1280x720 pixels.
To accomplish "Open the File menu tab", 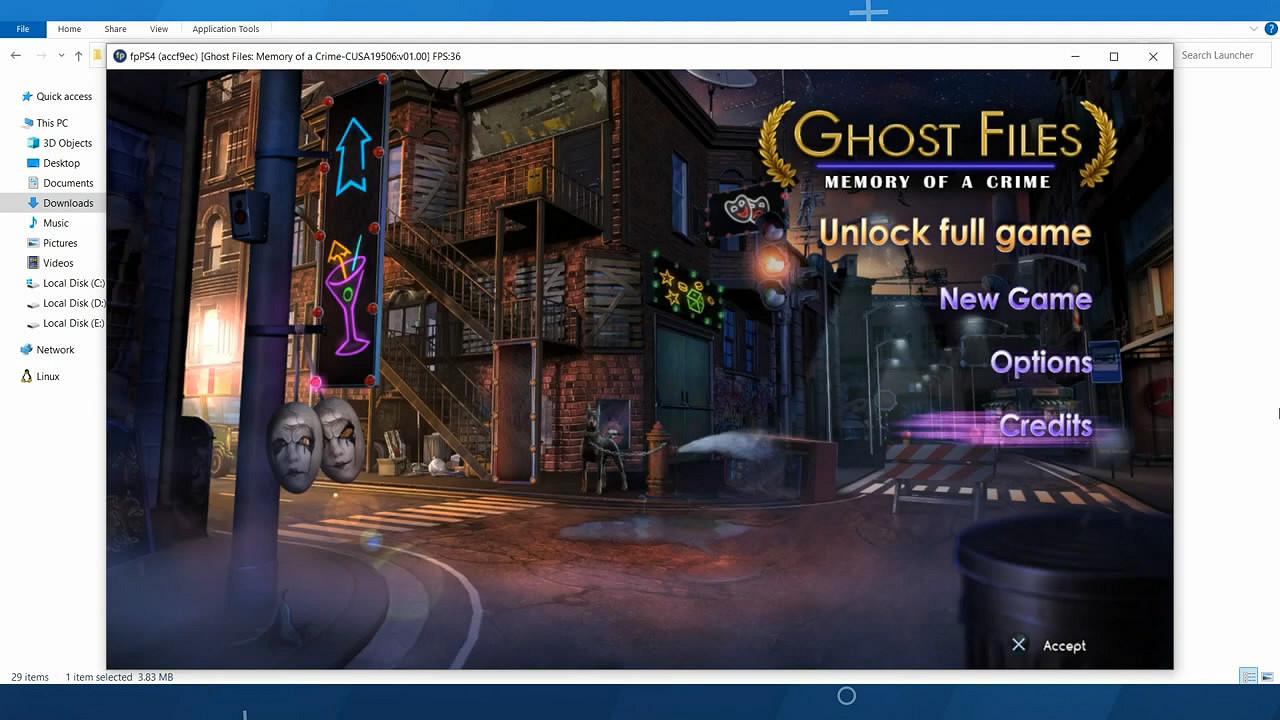I will 23,29.
